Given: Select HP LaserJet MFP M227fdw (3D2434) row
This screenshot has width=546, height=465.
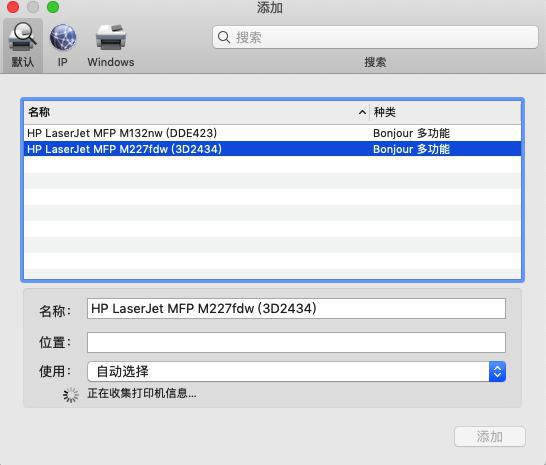Looking at the screenshot, I should point(272,149).
